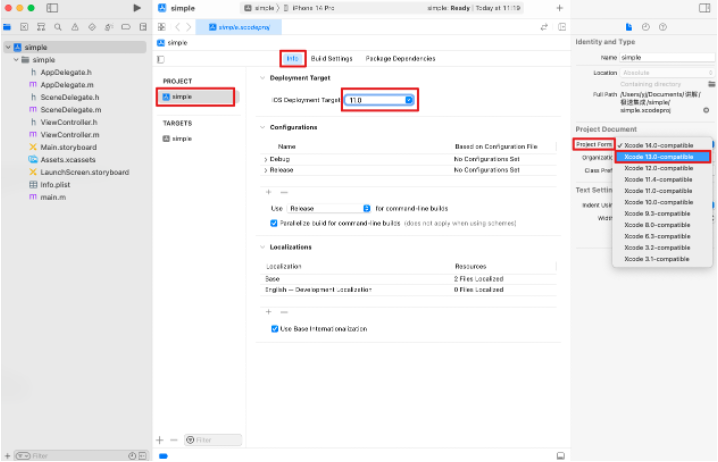The height and width of the screenshot is (462, 718).
Task: Enable Parallelize build for command-line builds
Action: (x=274, y=223)
